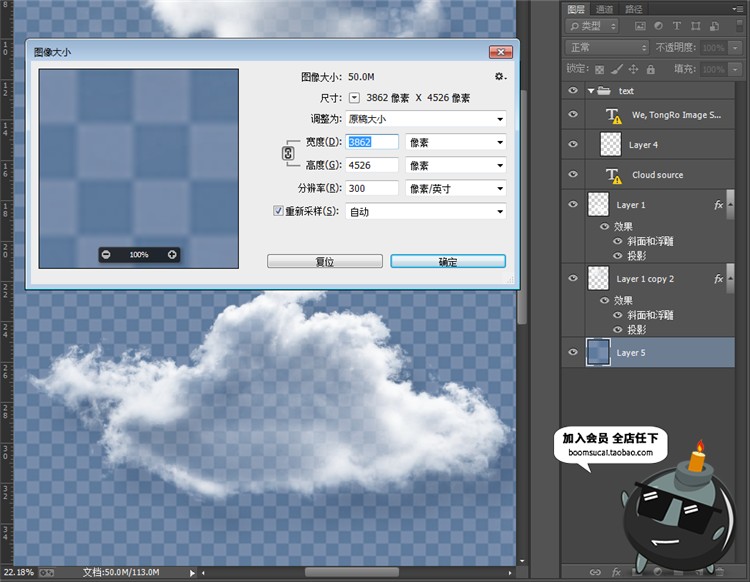Click the 确定 (OK) button
The width and height of the screenshot is (750, 582).
448,261
